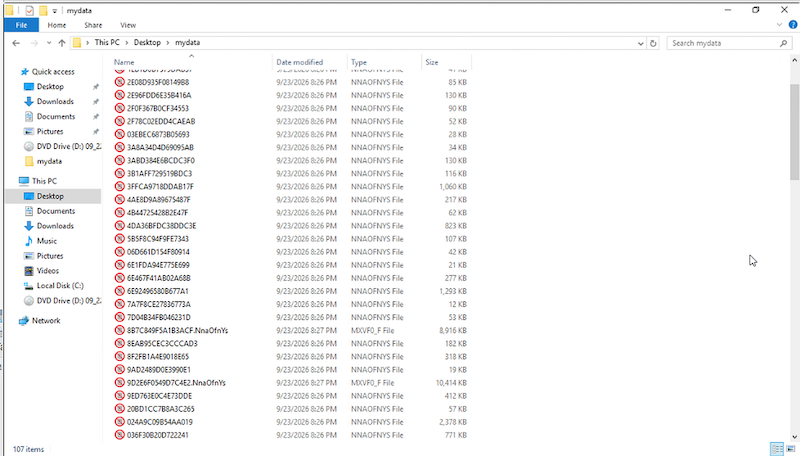
Task: Click scrollbar up arrow in file list
Action: (794, 60)
